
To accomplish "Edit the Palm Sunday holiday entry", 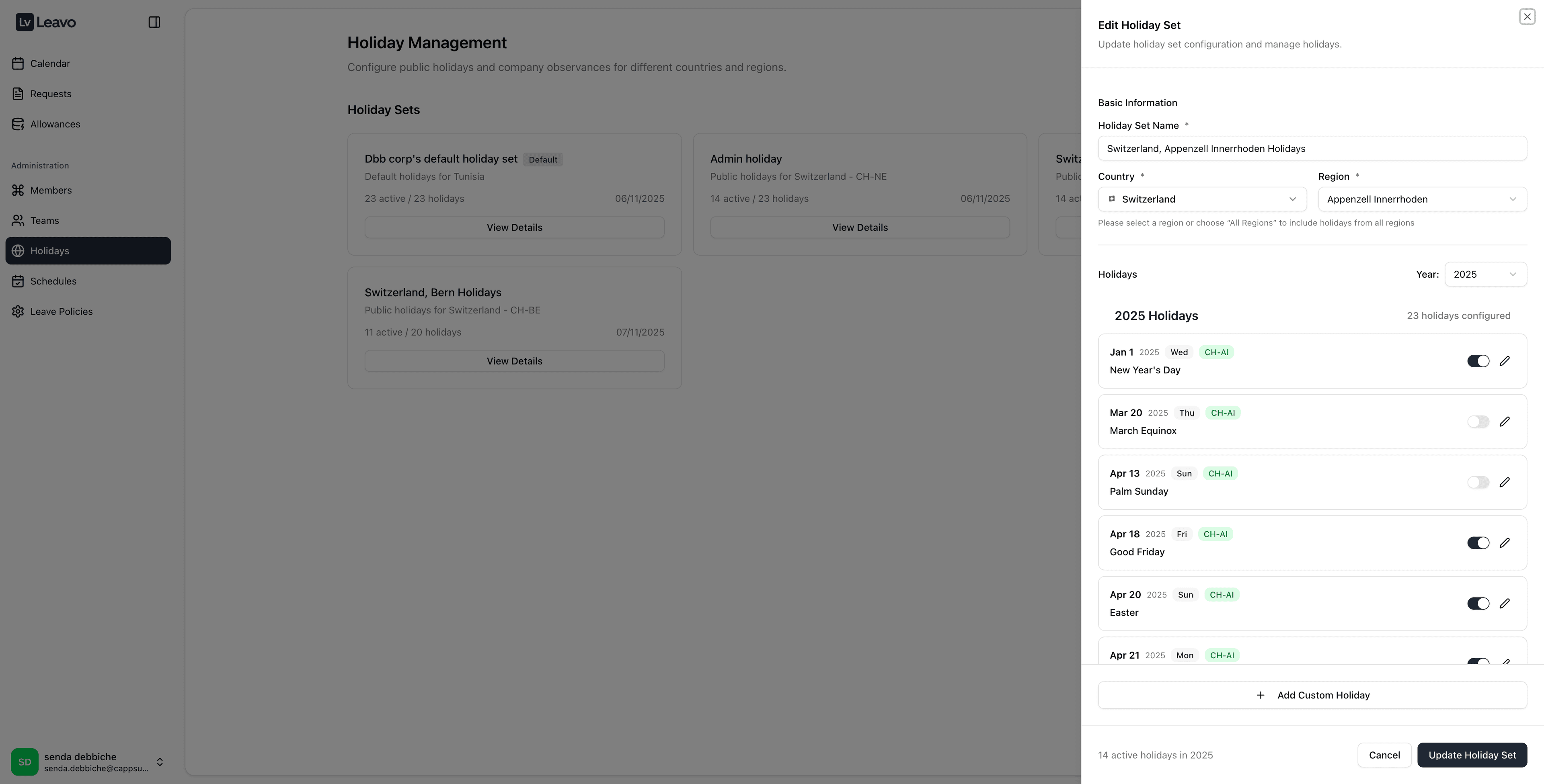I will tap(1505, 482).
